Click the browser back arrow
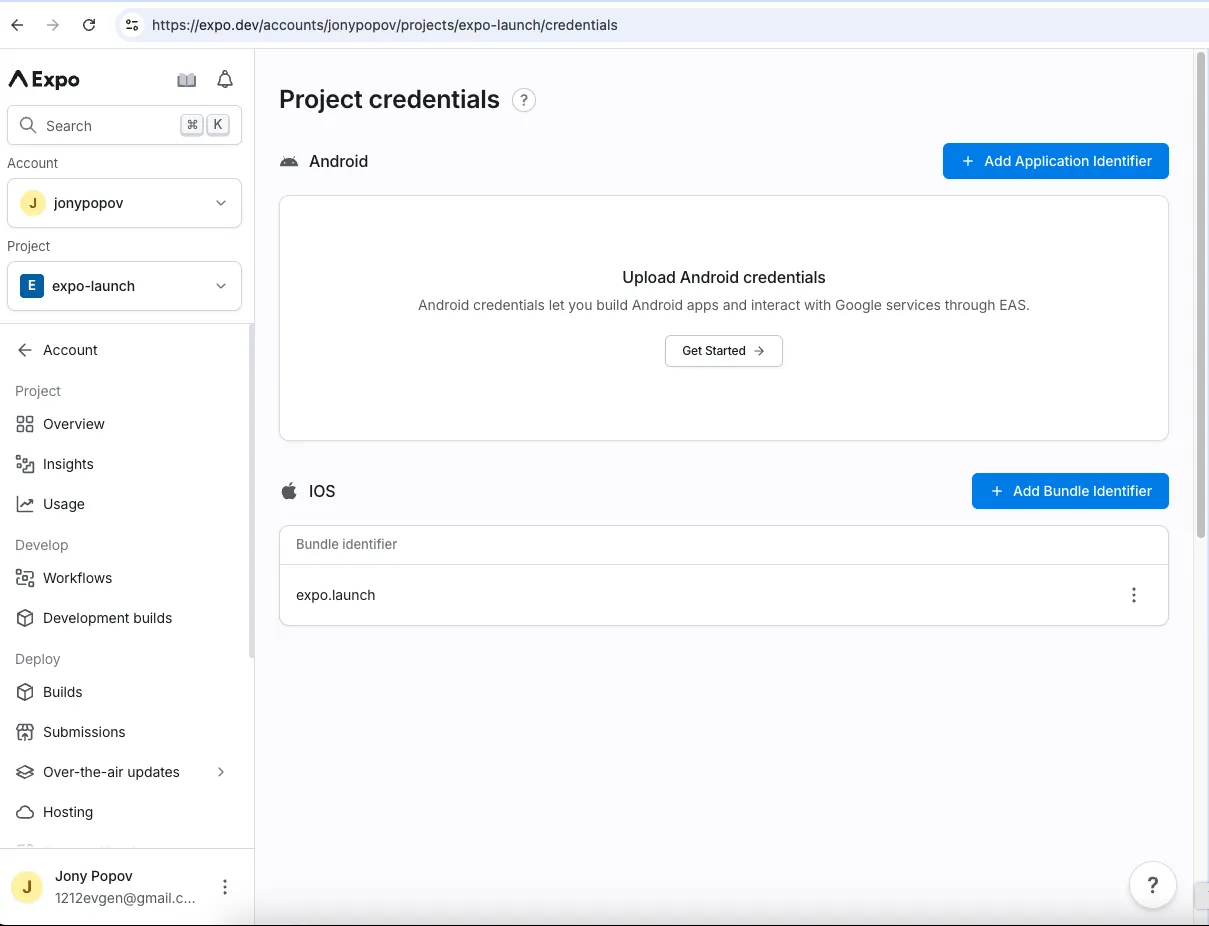This screenshot has width=1209, height=926. [x=17, y=25]
